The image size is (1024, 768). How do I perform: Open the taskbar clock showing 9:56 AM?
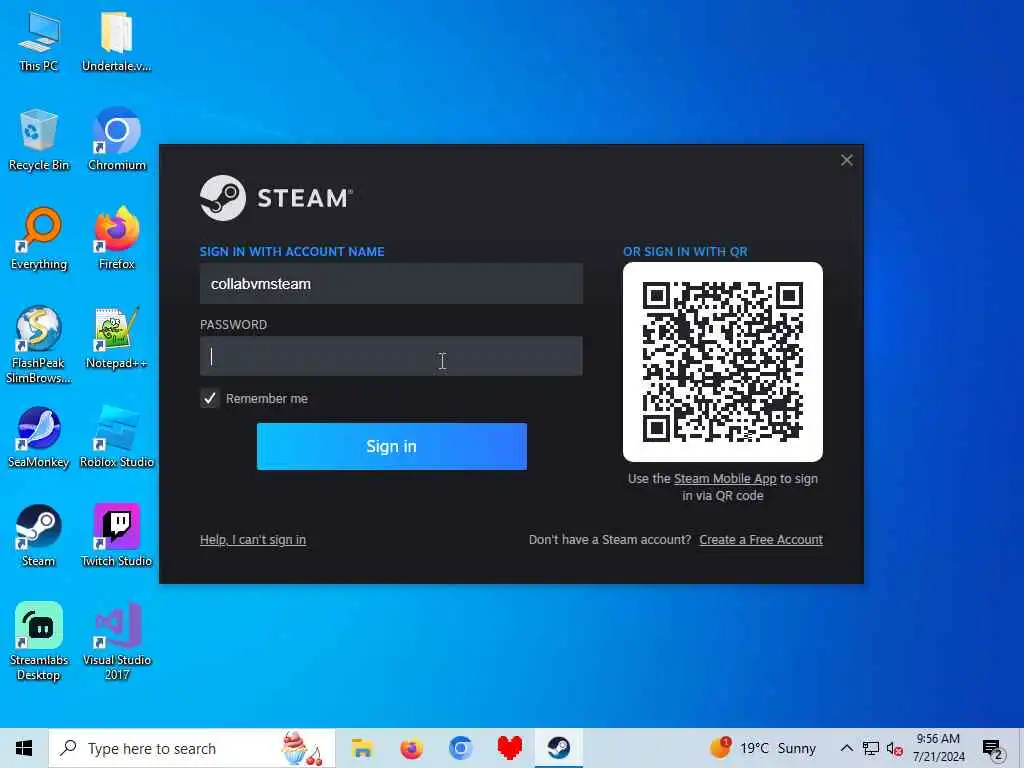click(938, 748)
